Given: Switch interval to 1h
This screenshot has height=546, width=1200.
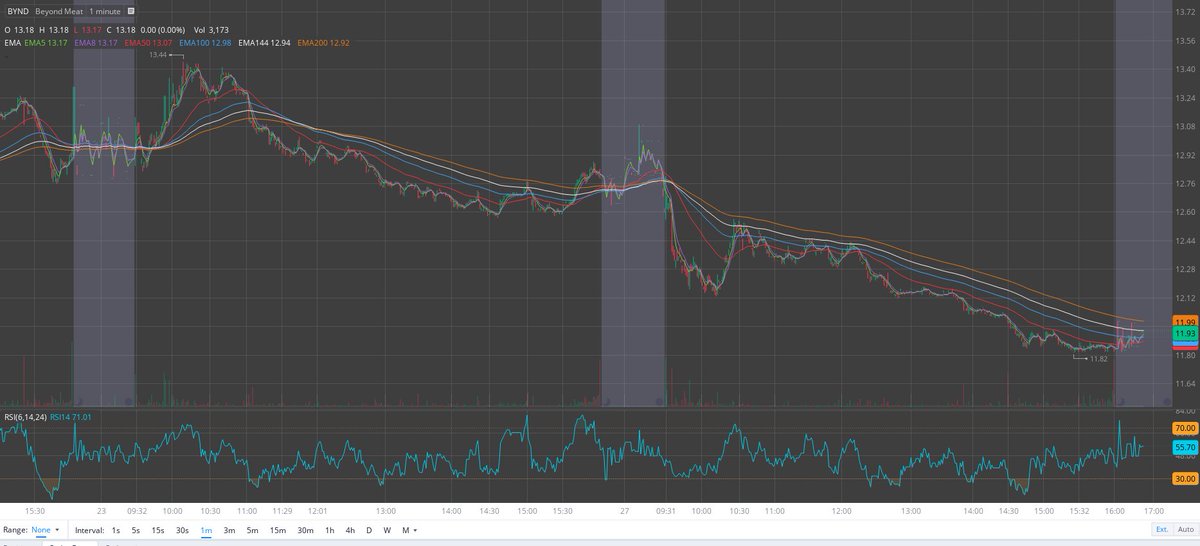Looking at the screenshot, I should [x=330, y=529].
